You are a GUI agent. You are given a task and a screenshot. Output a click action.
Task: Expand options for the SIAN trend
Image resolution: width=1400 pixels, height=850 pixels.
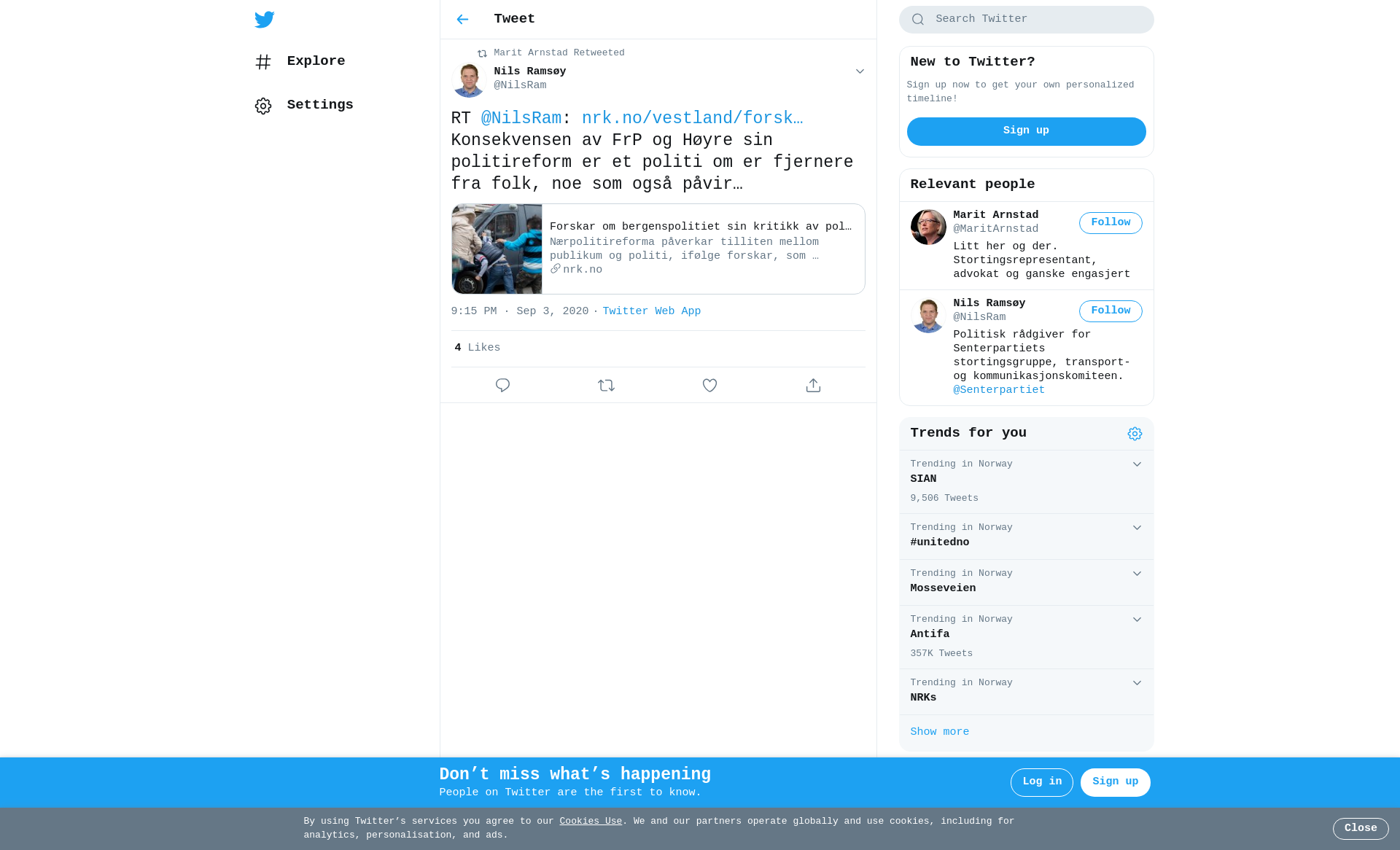pyautogui.click(x=1137, y=464)
